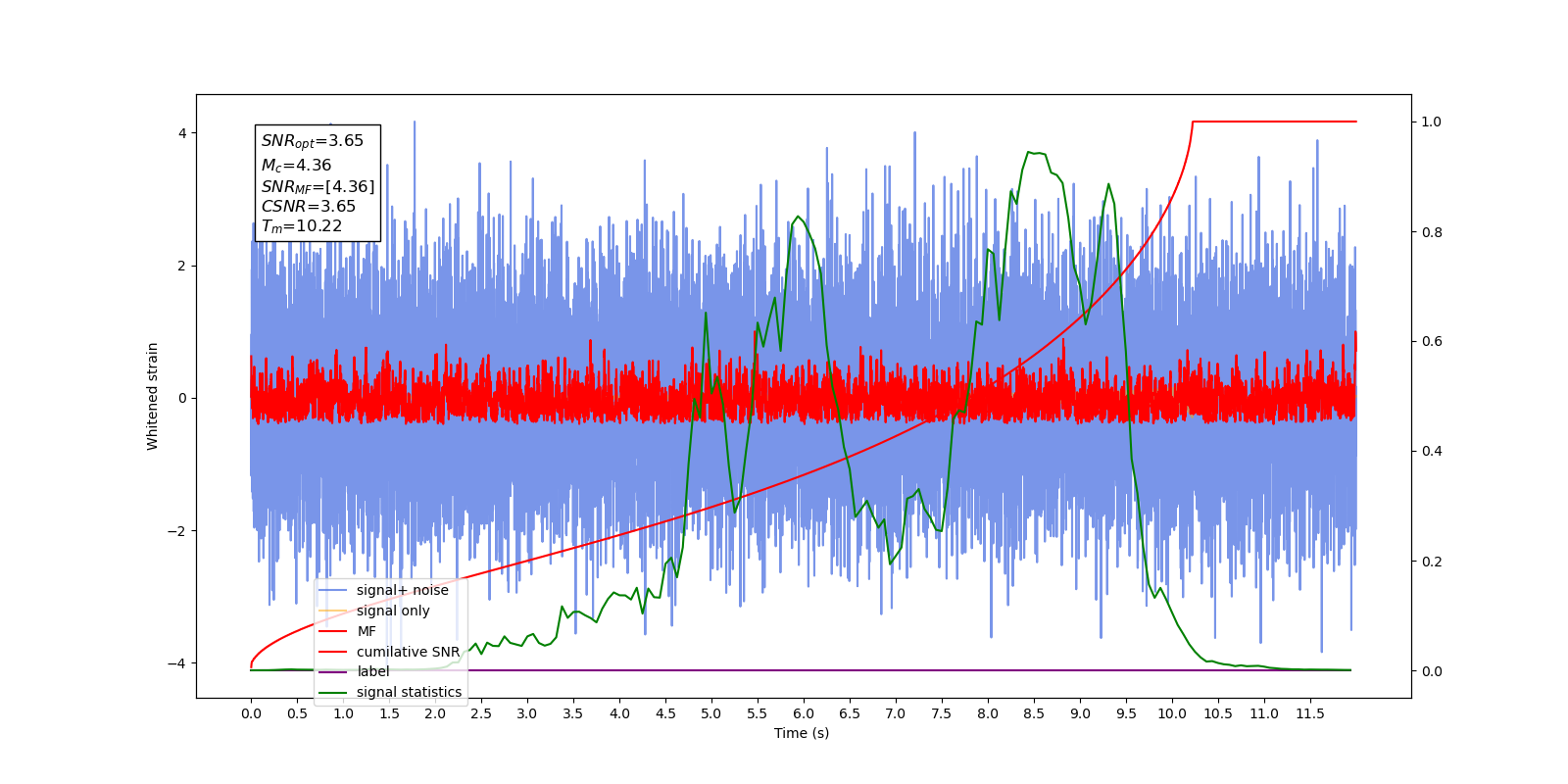Image resolution: width=1568 pixels, height=784 pixels.
Task: Select the CSNR=3.65 annotation line
Action: click(309, 206)
